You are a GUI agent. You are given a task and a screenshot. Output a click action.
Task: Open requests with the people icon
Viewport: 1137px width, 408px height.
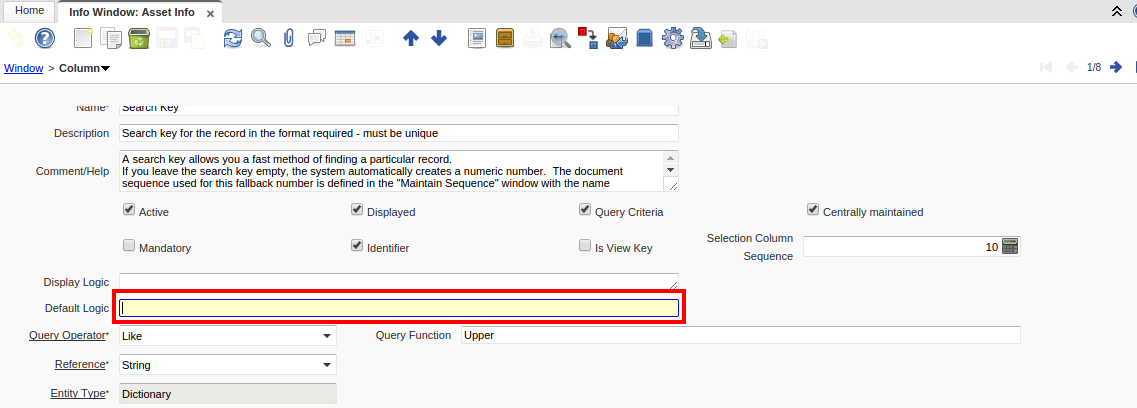coord(616,38)
